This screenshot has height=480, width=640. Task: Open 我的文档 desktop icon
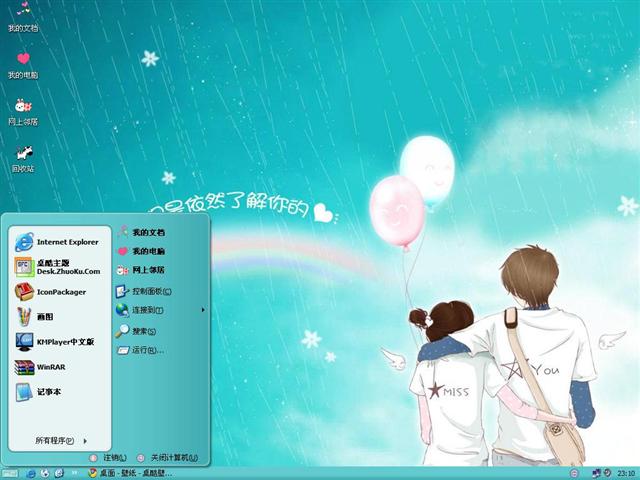[23, 17]
